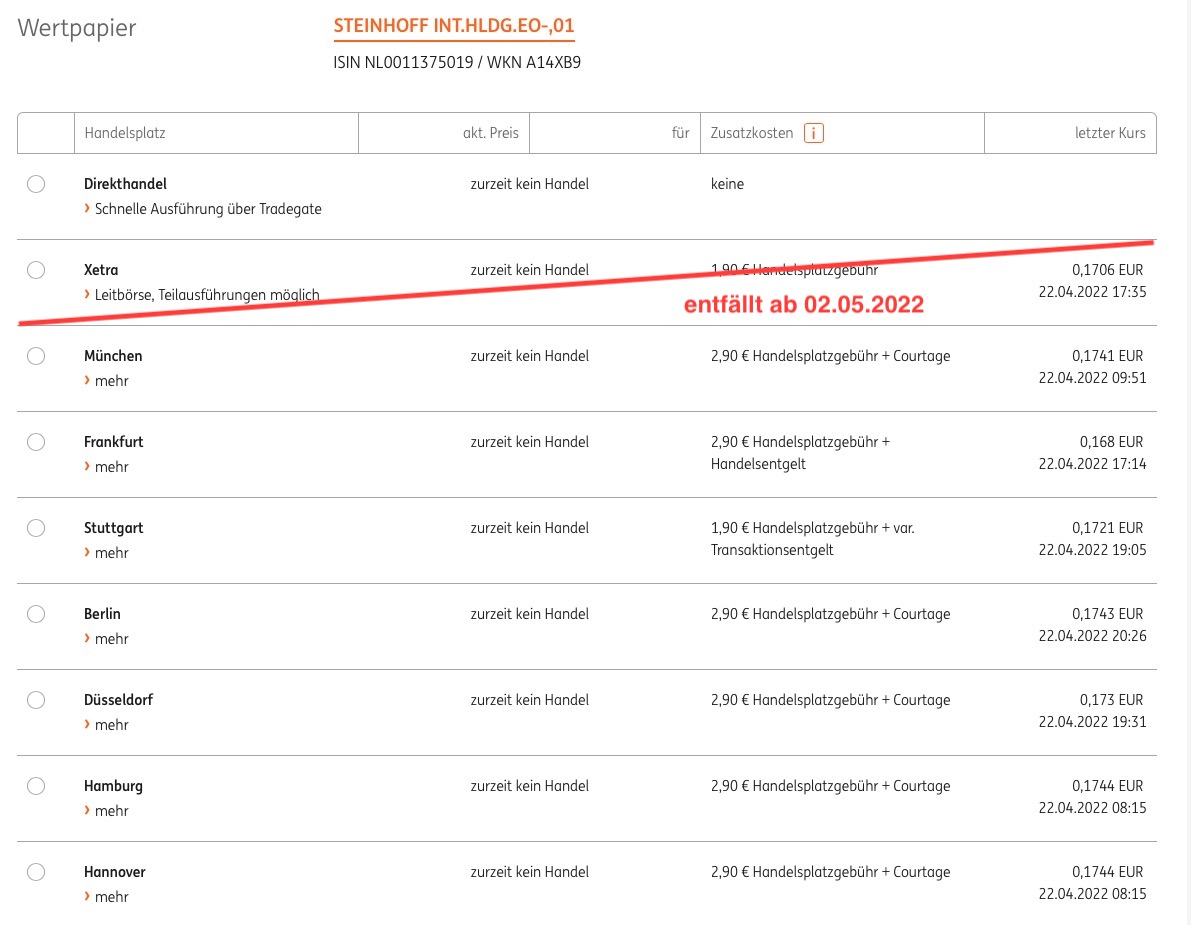Select the Düsseldorf radio button

coord(36,700)
